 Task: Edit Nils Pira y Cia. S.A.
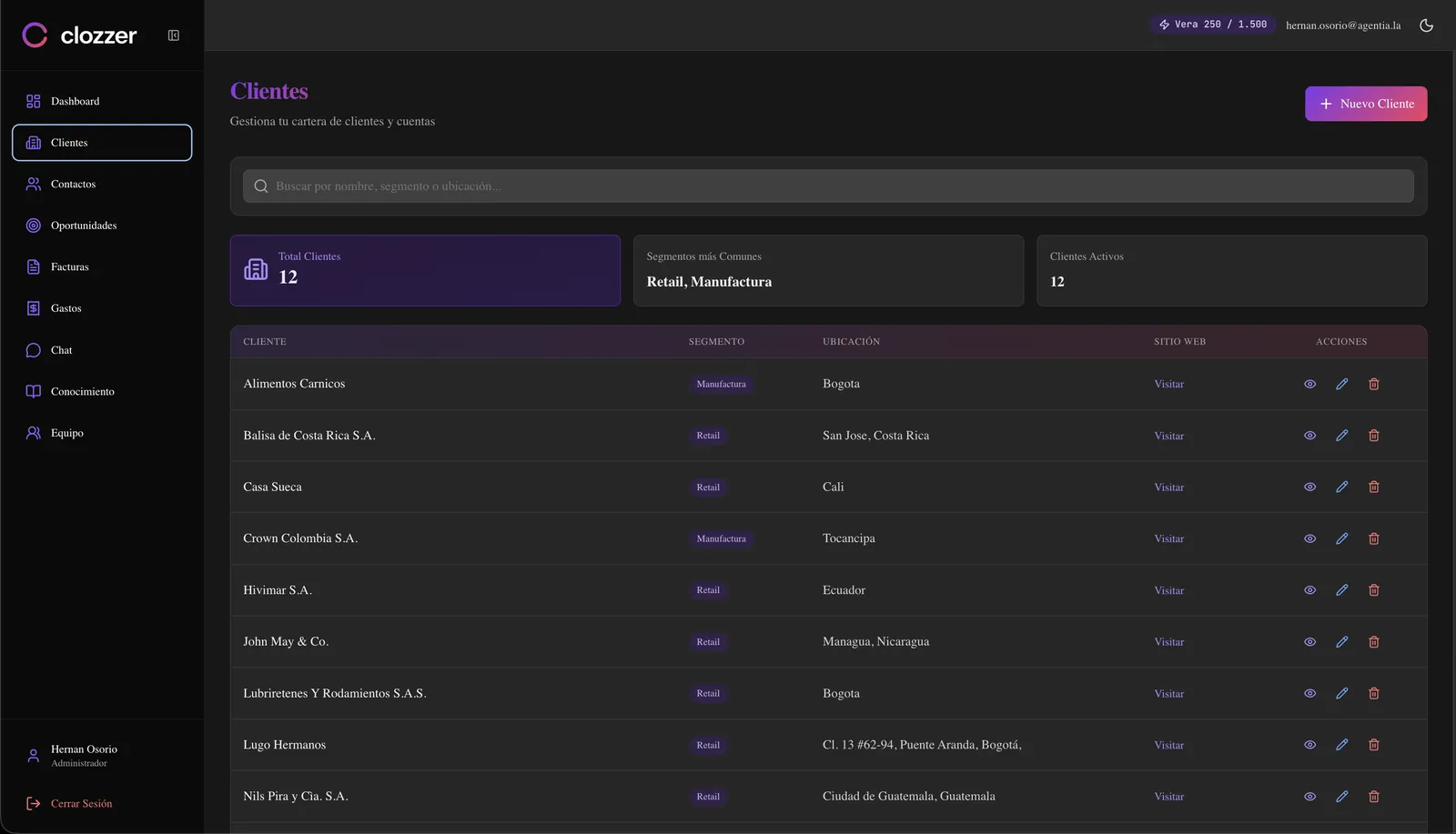(1341, 797)
